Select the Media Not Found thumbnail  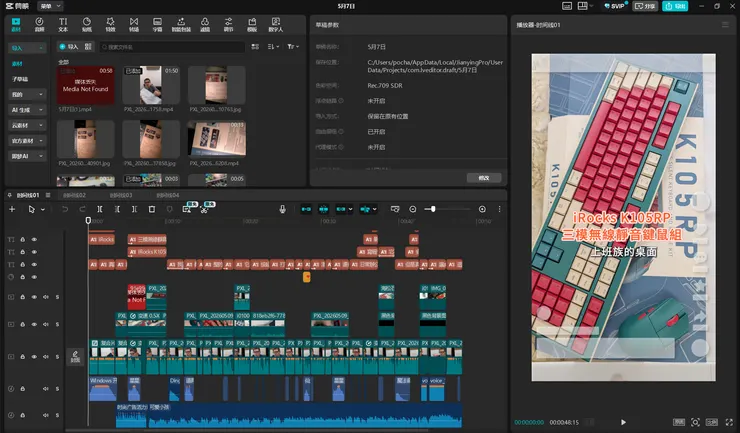click(x=85, y=85)
